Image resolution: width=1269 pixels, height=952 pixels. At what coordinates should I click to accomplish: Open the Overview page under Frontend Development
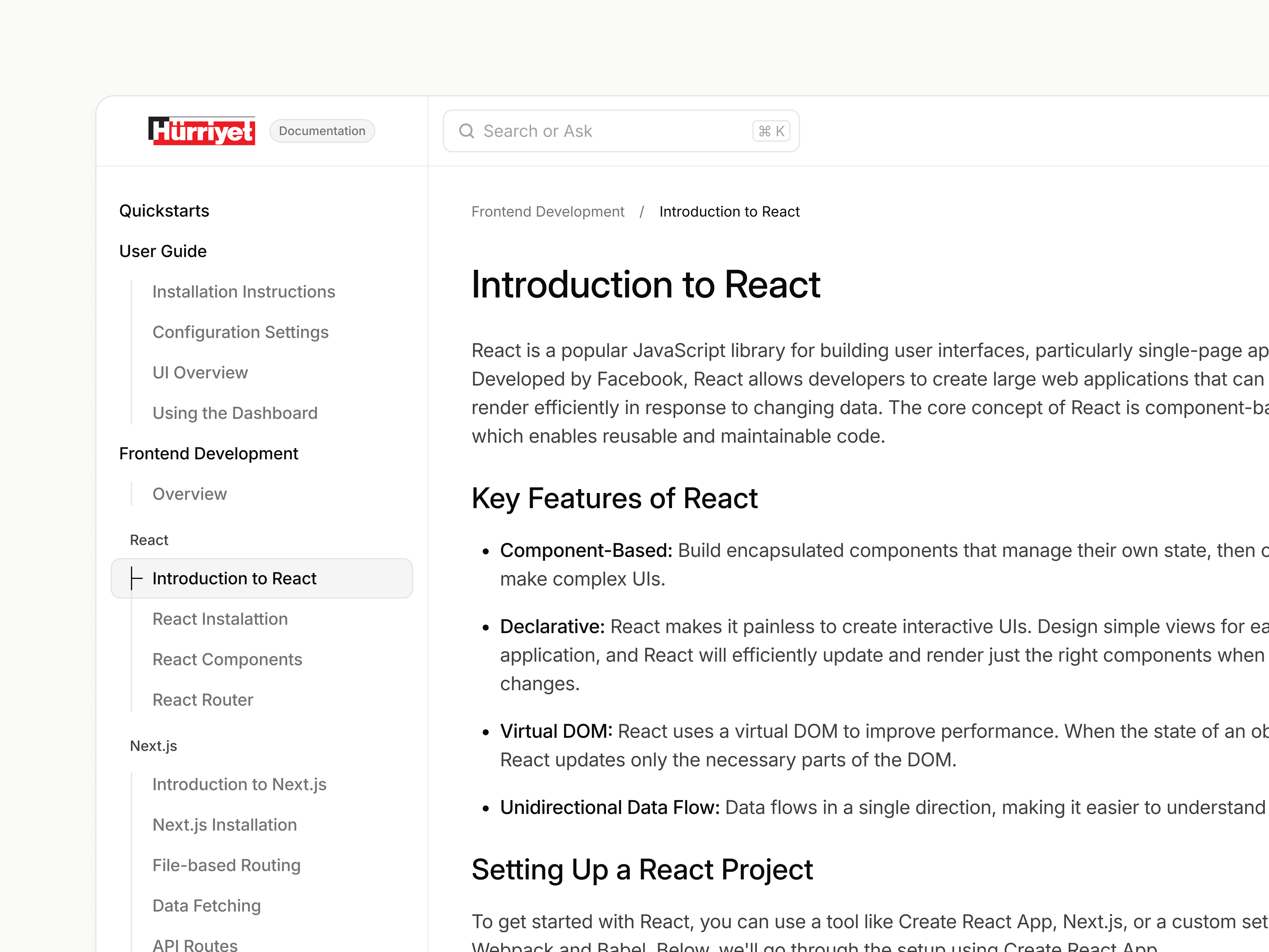(190, 494)
